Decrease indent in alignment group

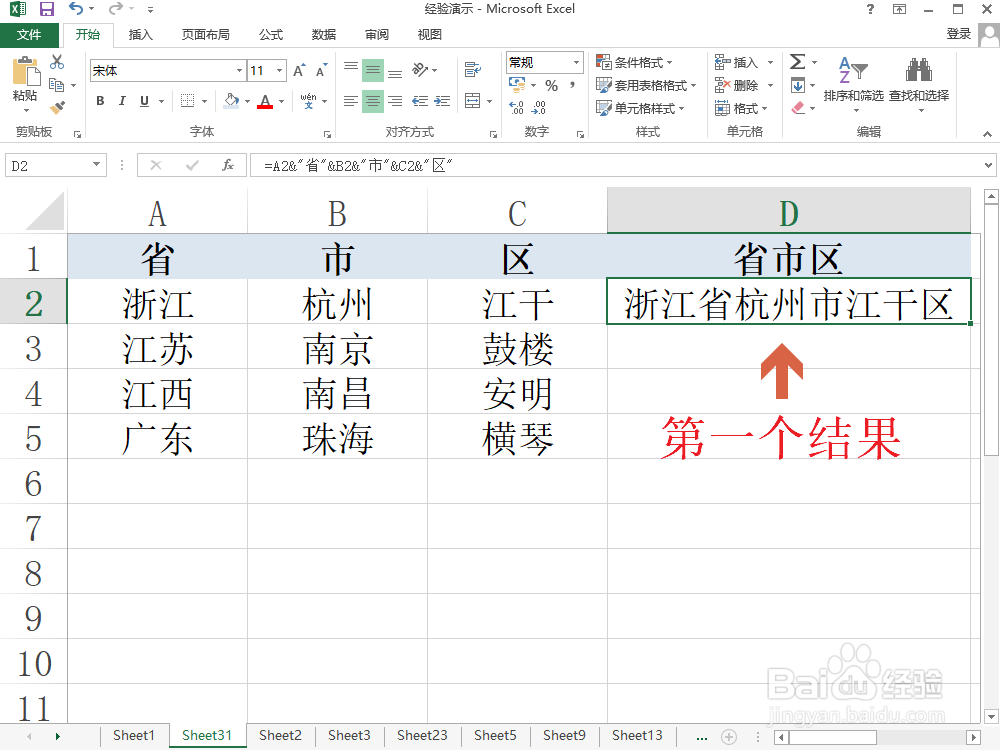pyautogui.click(x=420, y=101)
